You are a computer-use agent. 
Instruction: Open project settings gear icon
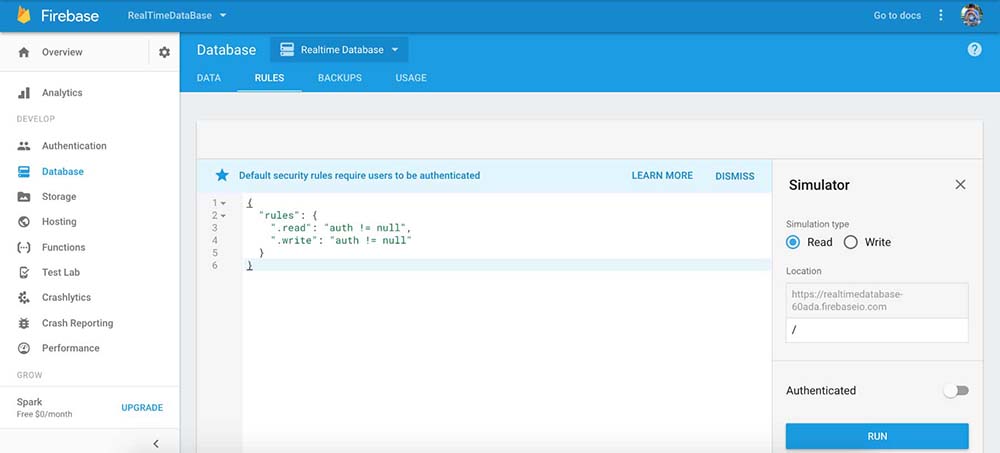(164, 52)
